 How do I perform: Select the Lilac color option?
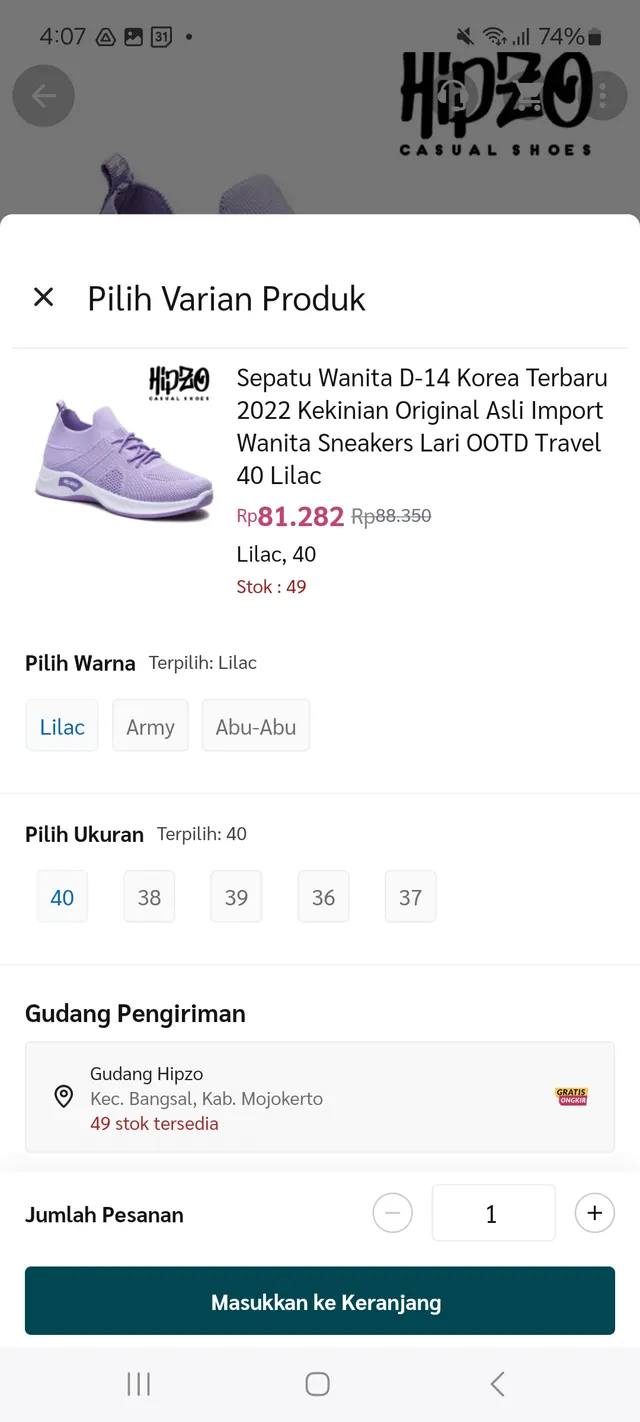tap(62, 726)
